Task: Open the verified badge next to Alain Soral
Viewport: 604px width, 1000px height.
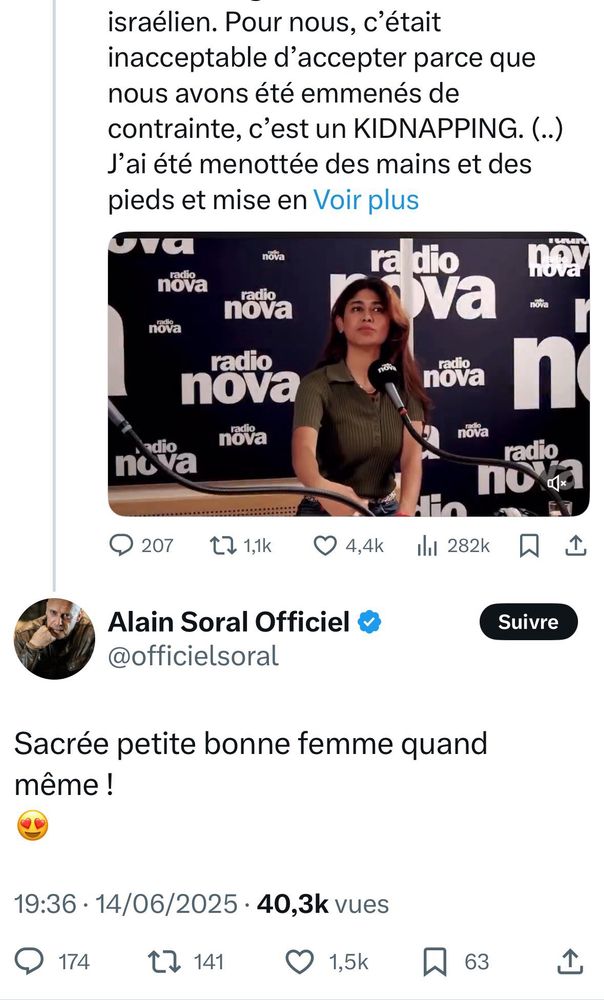Action: [369, 622]
